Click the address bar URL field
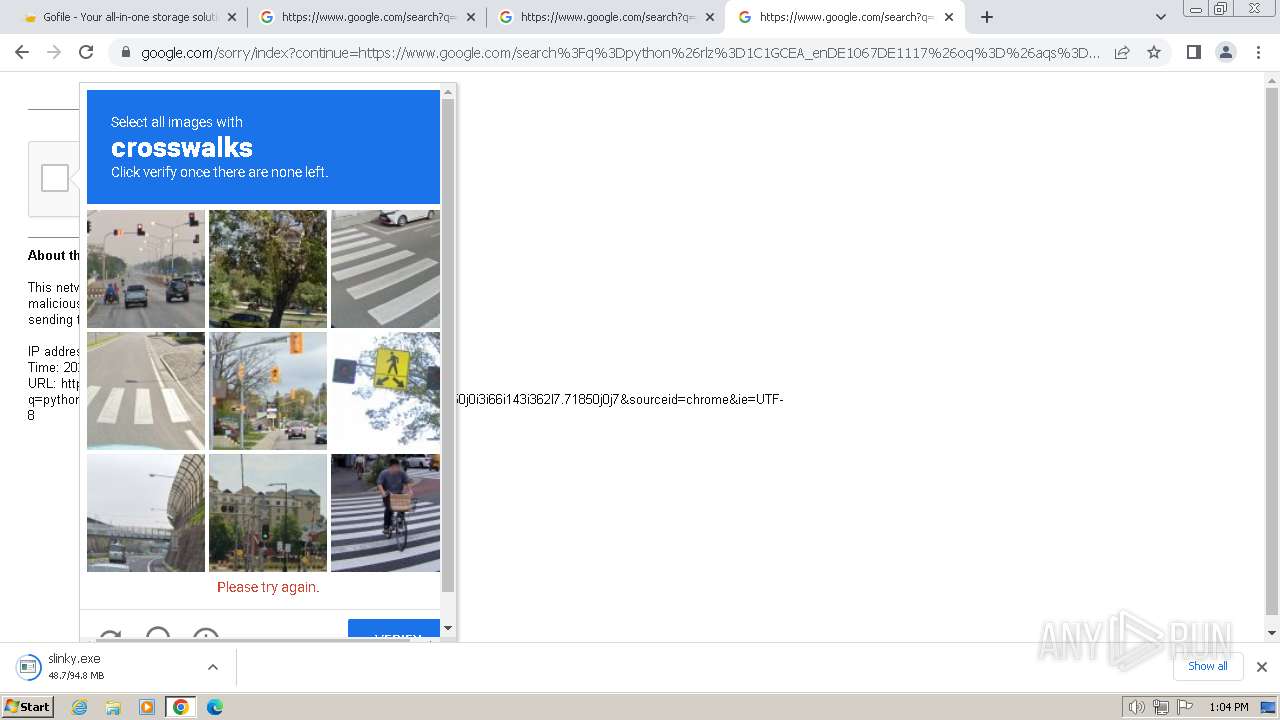1280x720 pixels. coord(620,52)
